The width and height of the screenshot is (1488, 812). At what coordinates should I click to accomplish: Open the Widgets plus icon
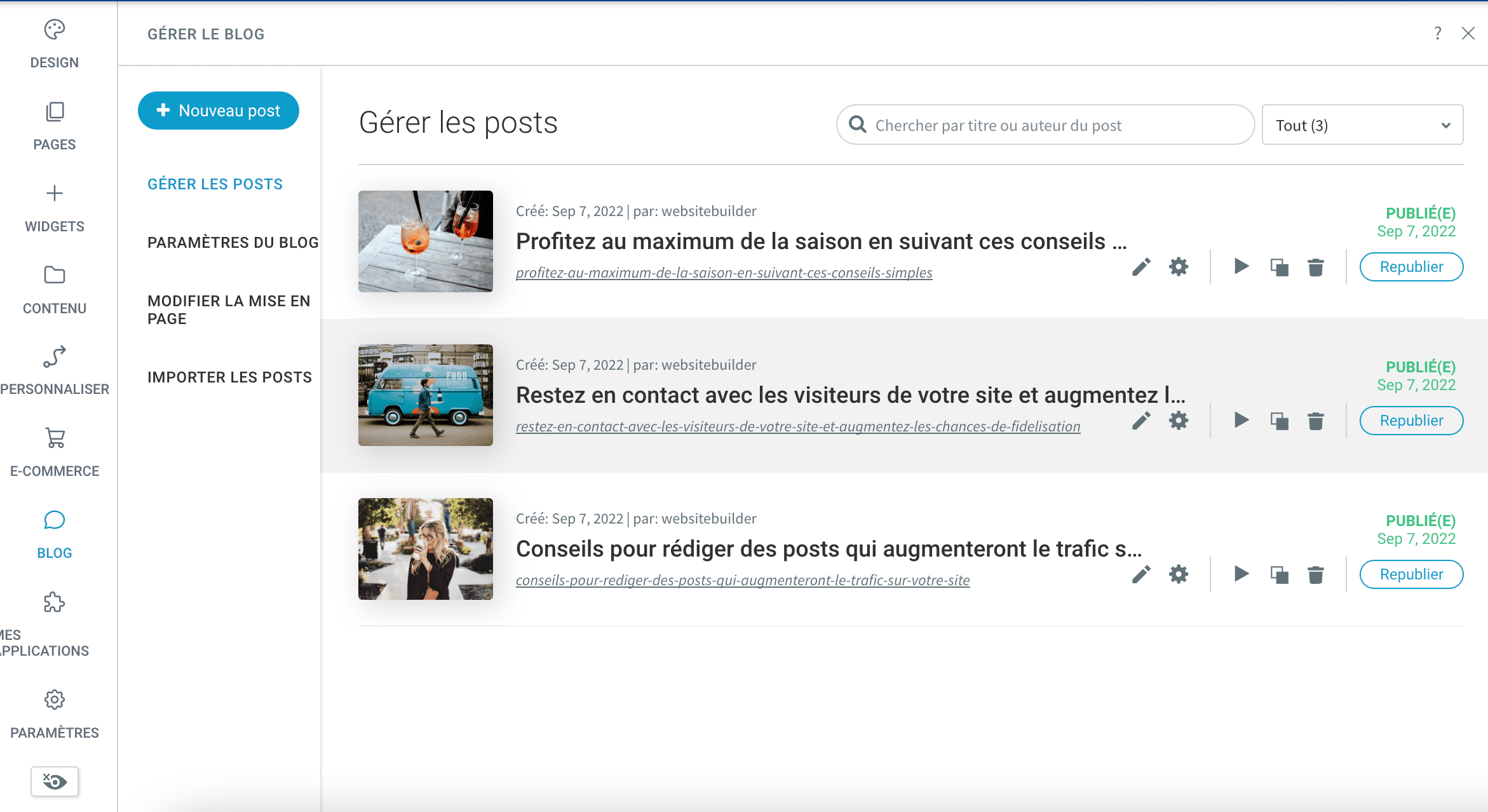tap(55, 193)
